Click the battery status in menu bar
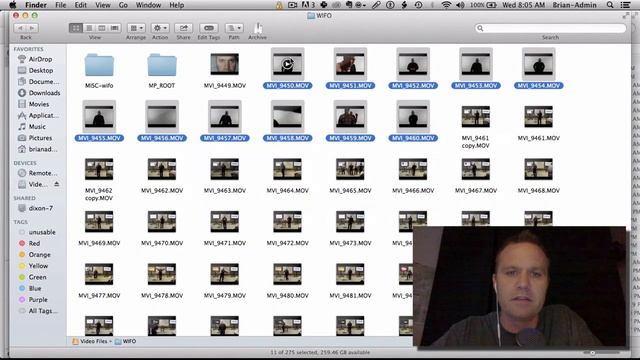Viewport: 640px width, 360px height. tap(483, 5)
